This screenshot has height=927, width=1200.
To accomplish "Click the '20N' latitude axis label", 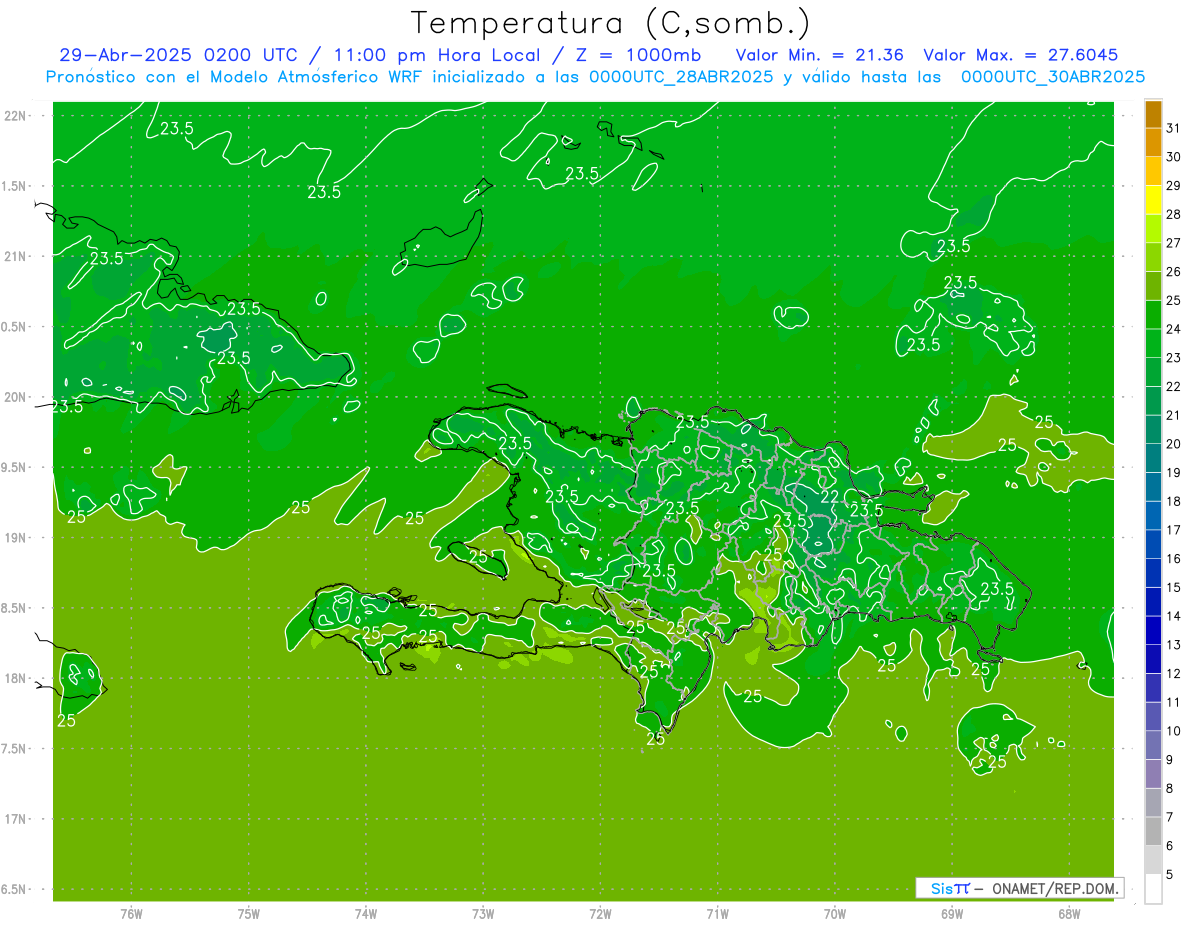I will click(17, 397).
